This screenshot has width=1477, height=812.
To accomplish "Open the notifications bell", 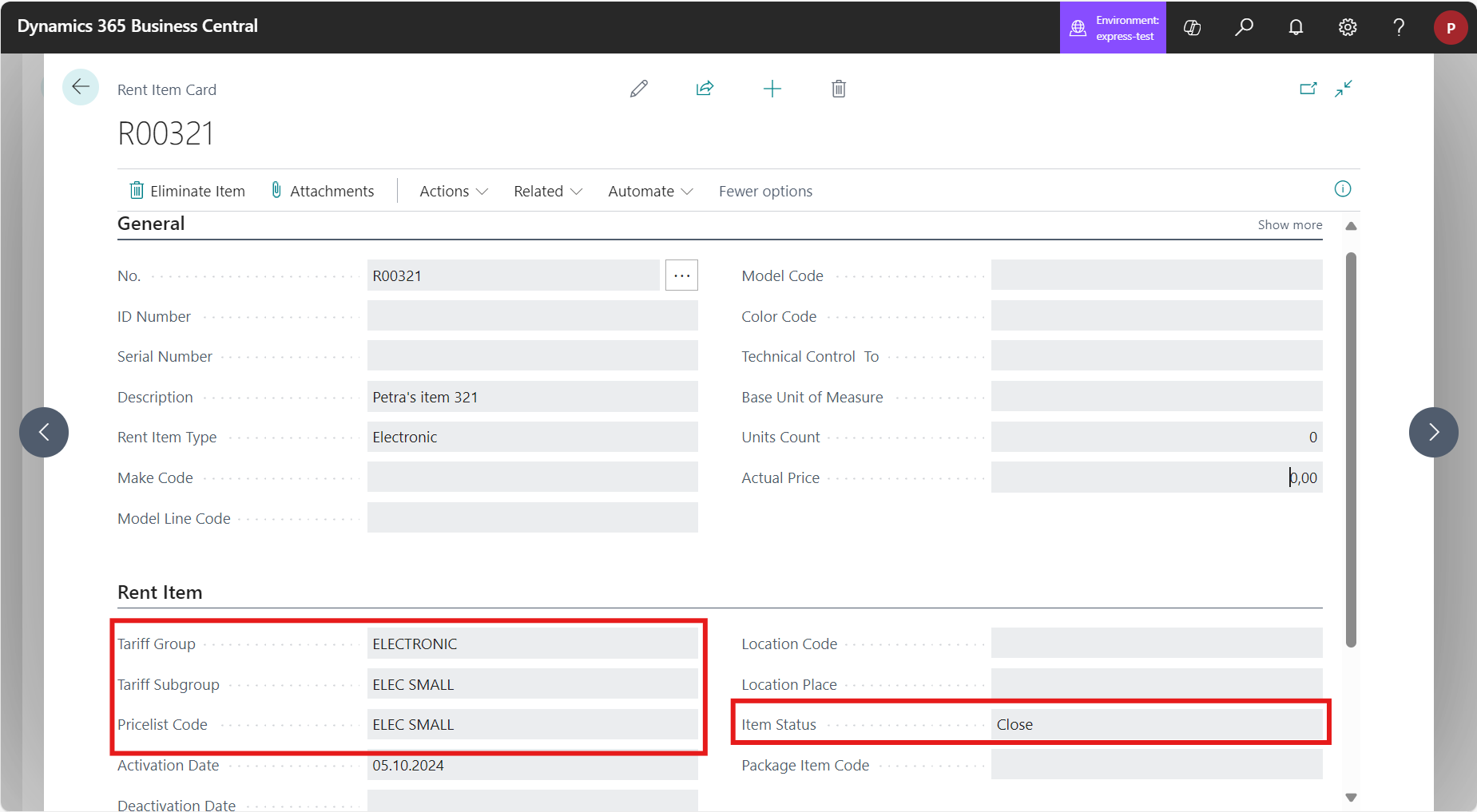I will coord(1296,27).
